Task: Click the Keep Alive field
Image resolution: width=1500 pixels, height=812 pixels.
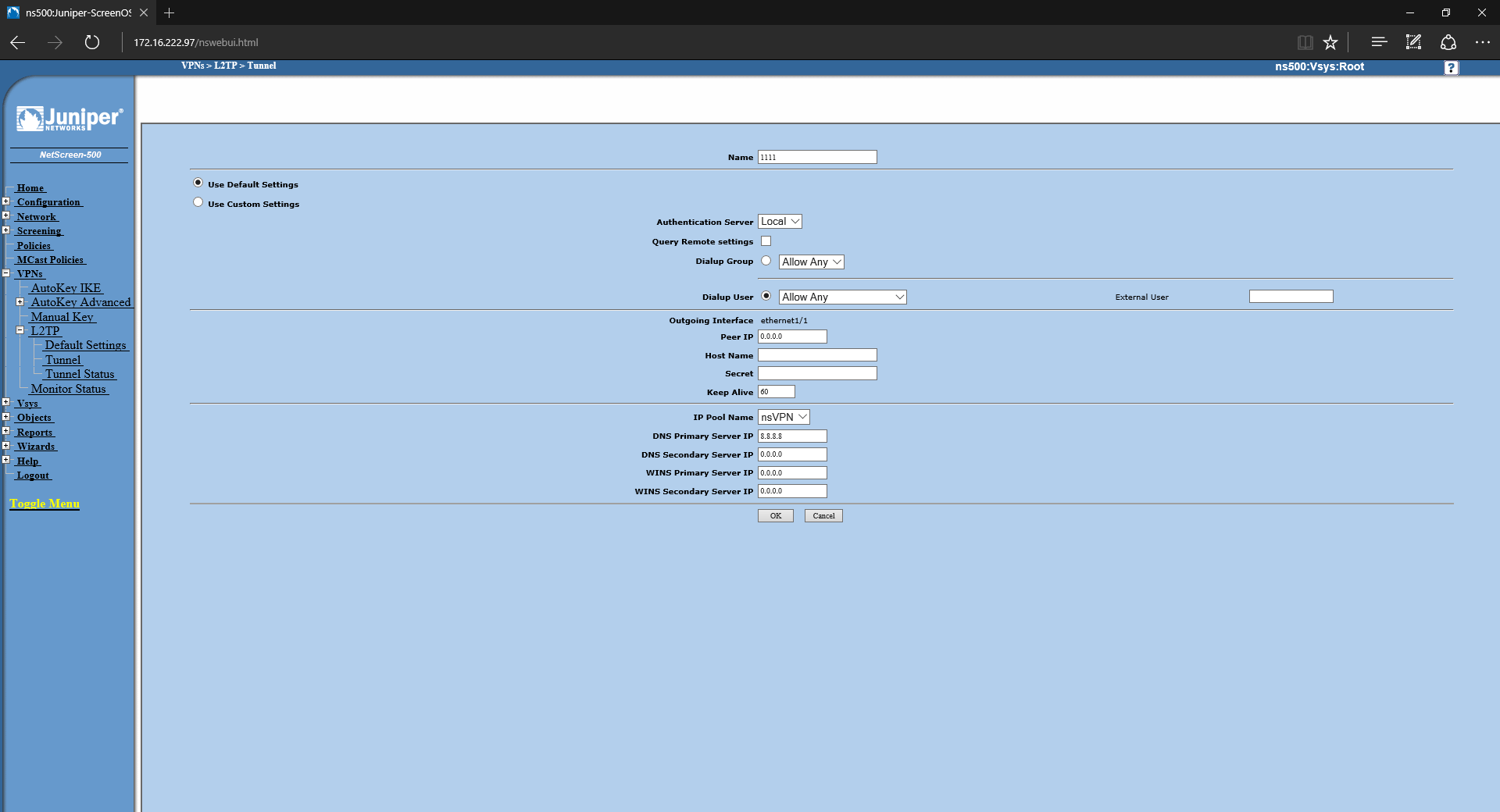Action: [x=777, y=392]
